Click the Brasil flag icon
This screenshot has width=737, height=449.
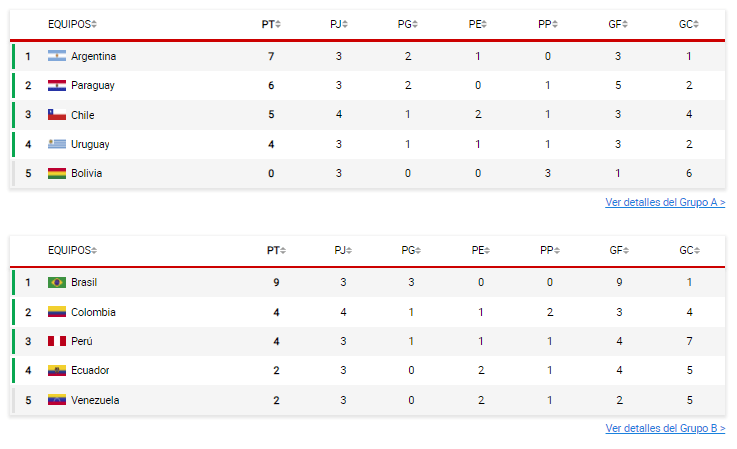57,283
